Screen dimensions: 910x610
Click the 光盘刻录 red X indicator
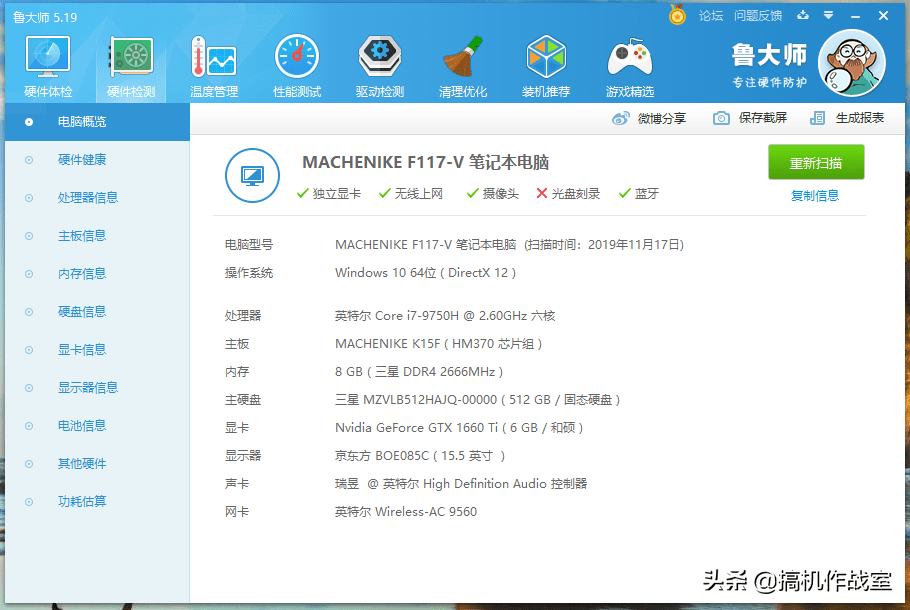click(x=568, y=193)
